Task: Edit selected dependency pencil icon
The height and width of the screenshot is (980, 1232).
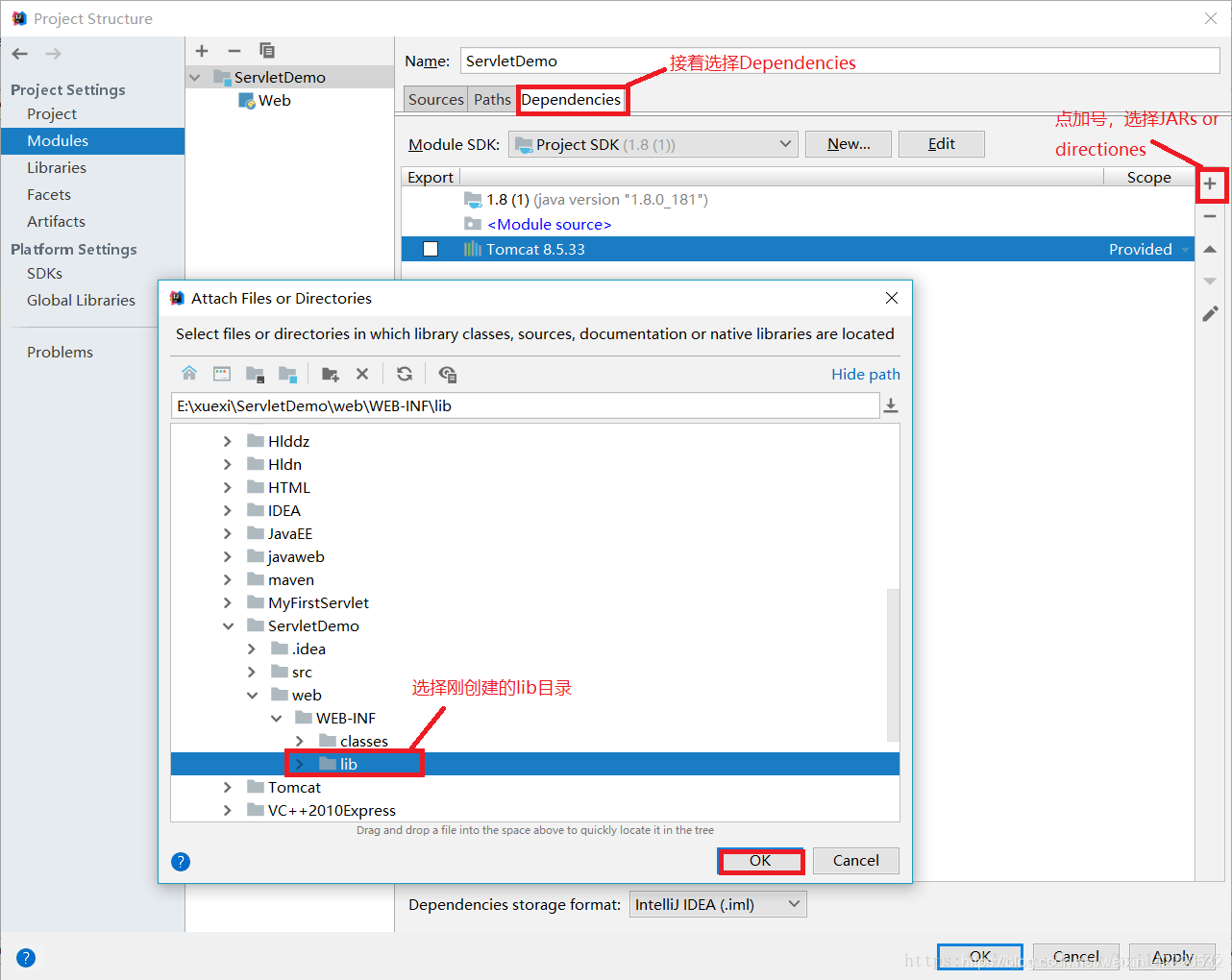Action: click(x=1210, y=314)
